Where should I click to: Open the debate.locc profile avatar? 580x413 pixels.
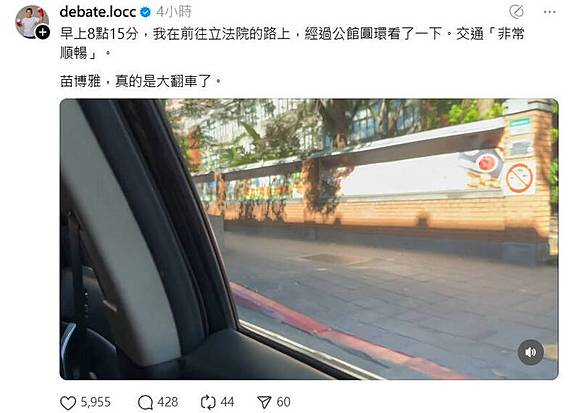pyautogui.click(x=31, y=21)
